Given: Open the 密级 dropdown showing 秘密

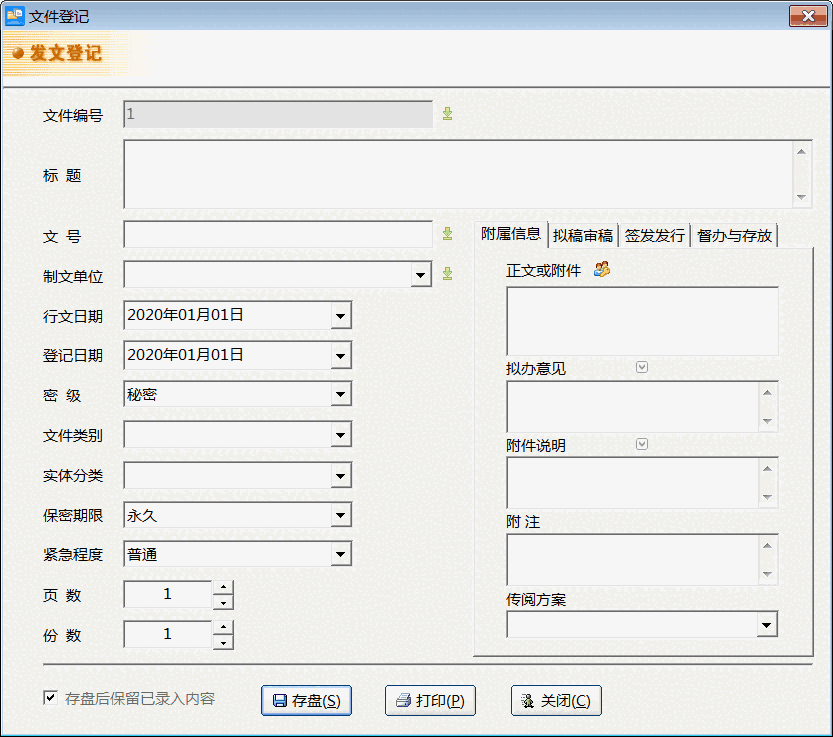Looking at the screenshot, I should [x=342, y=394].
